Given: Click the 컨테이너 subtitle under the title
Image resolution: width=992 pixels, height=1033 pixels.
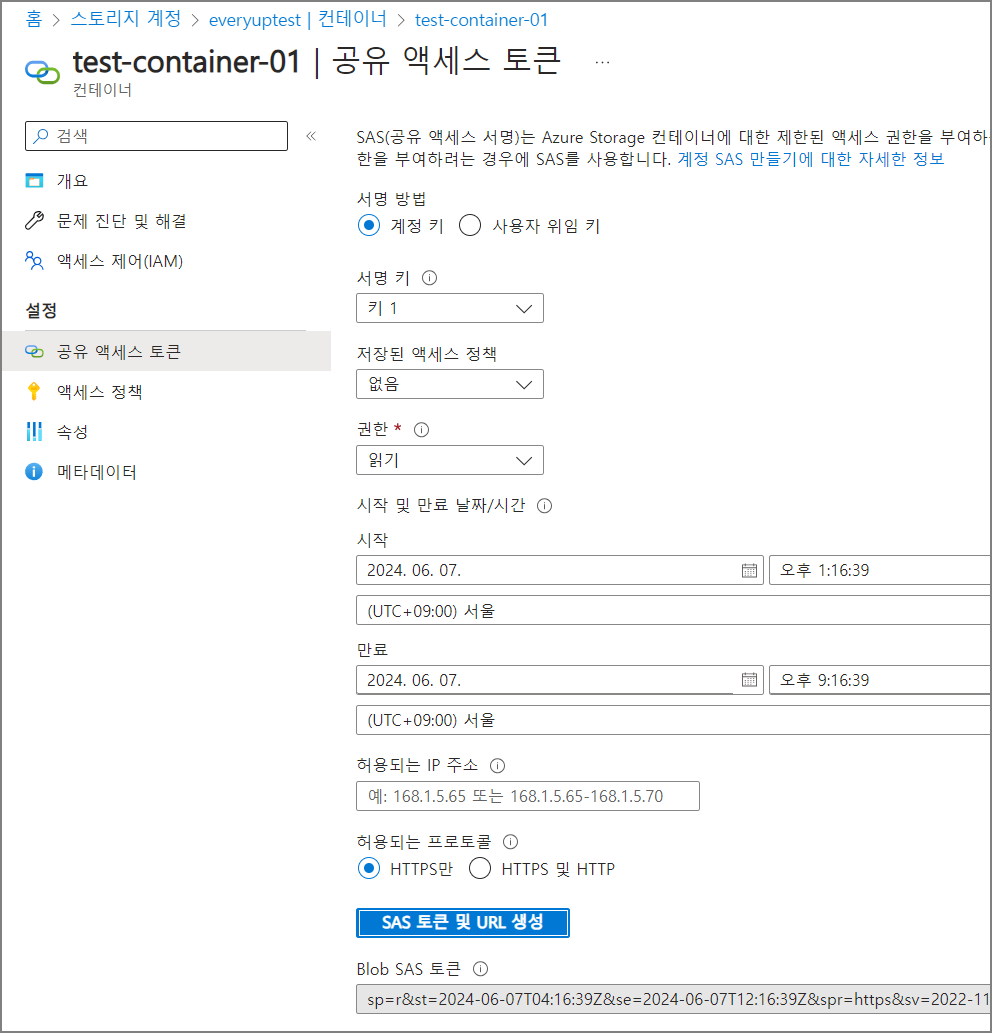Looking at the screenshot, I should click(x=102, y=90).
